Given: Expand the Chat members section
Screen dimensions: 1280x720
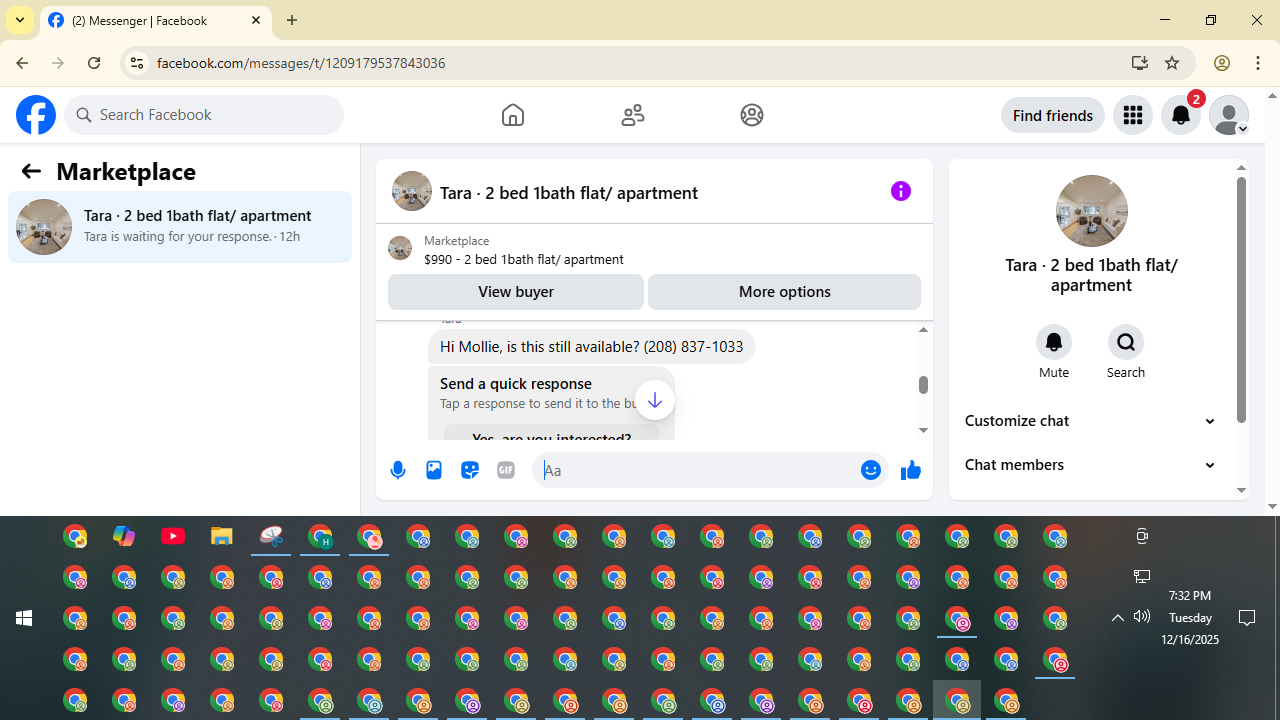Looking at the screenshot, I should [1090, 465].
